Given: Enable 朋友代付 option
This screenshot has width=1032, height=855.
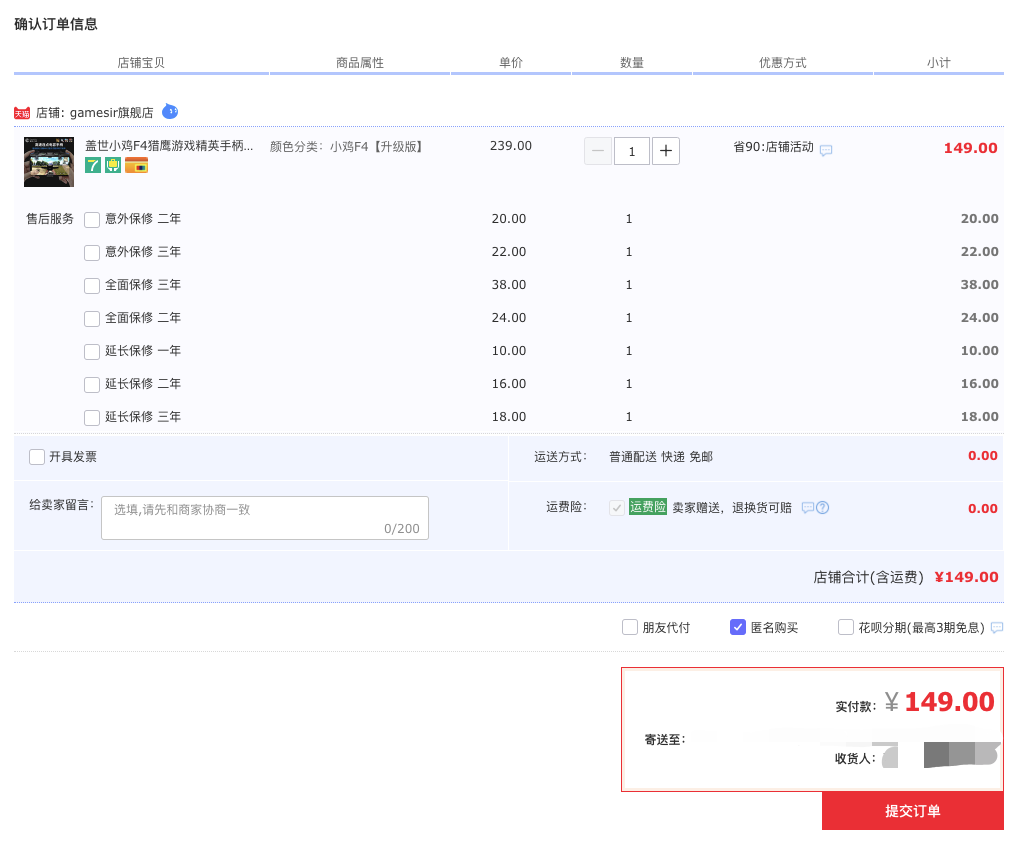Looking at the screenshot, I should [630, 627].
